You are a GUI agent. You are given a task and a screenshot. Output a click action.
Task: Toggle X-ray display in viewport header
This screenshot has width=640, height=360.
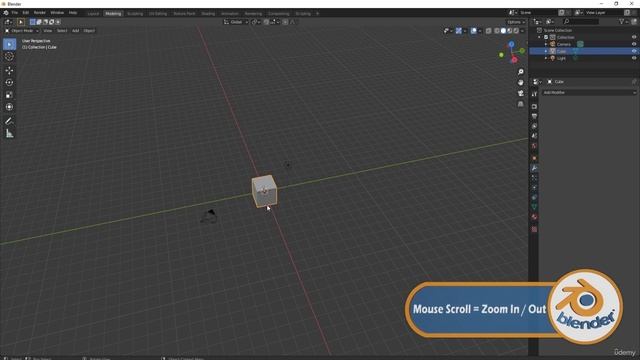(x=489, y=31)
